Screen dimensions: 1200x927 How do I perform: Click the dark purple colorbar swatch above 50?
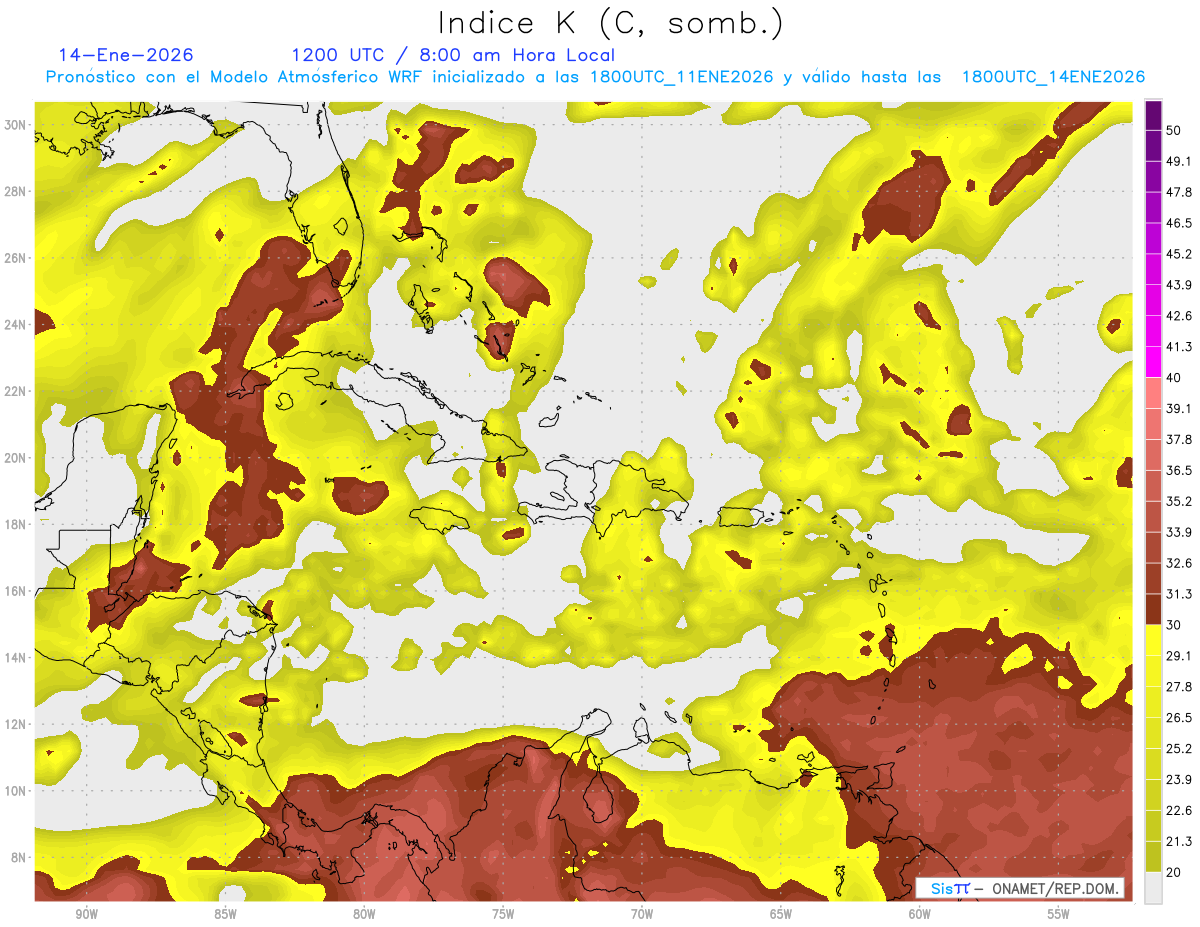1153,115
